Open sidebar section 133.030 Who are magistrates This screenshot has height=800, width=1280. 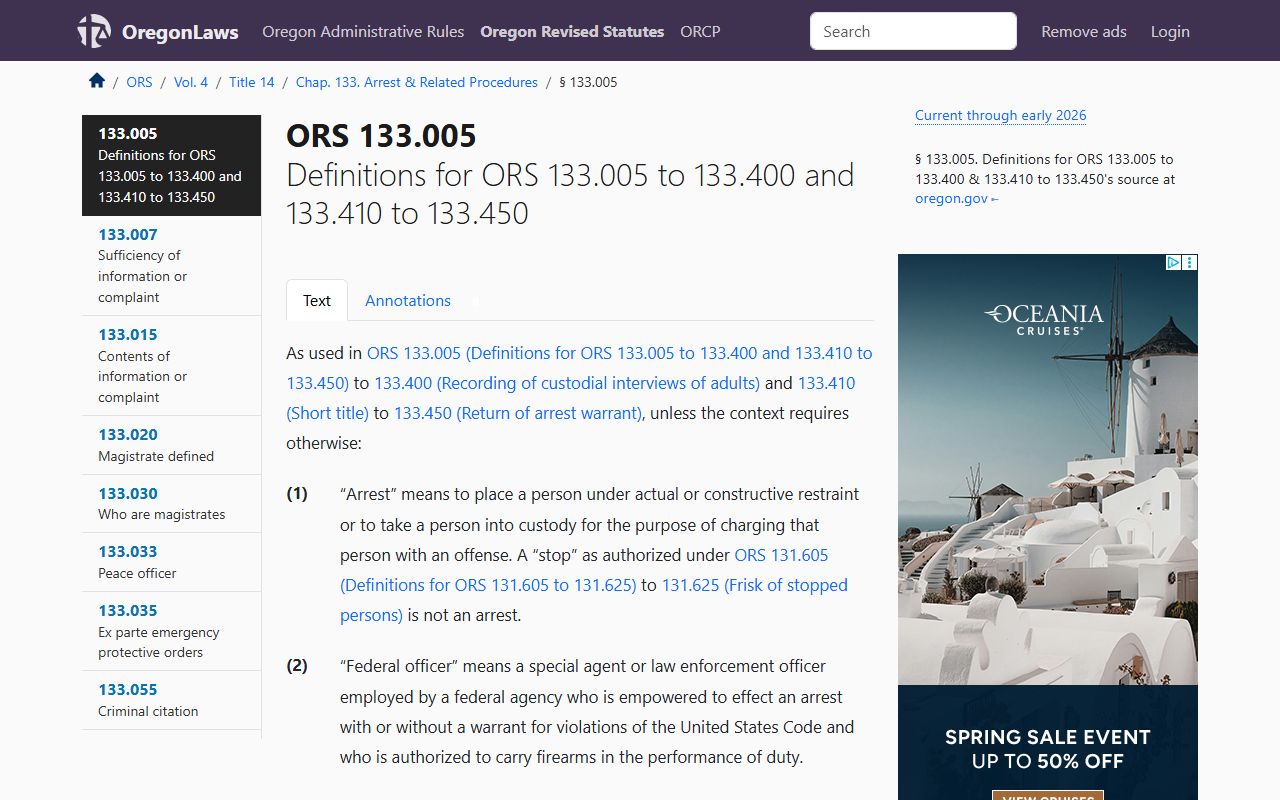(171, 504)
